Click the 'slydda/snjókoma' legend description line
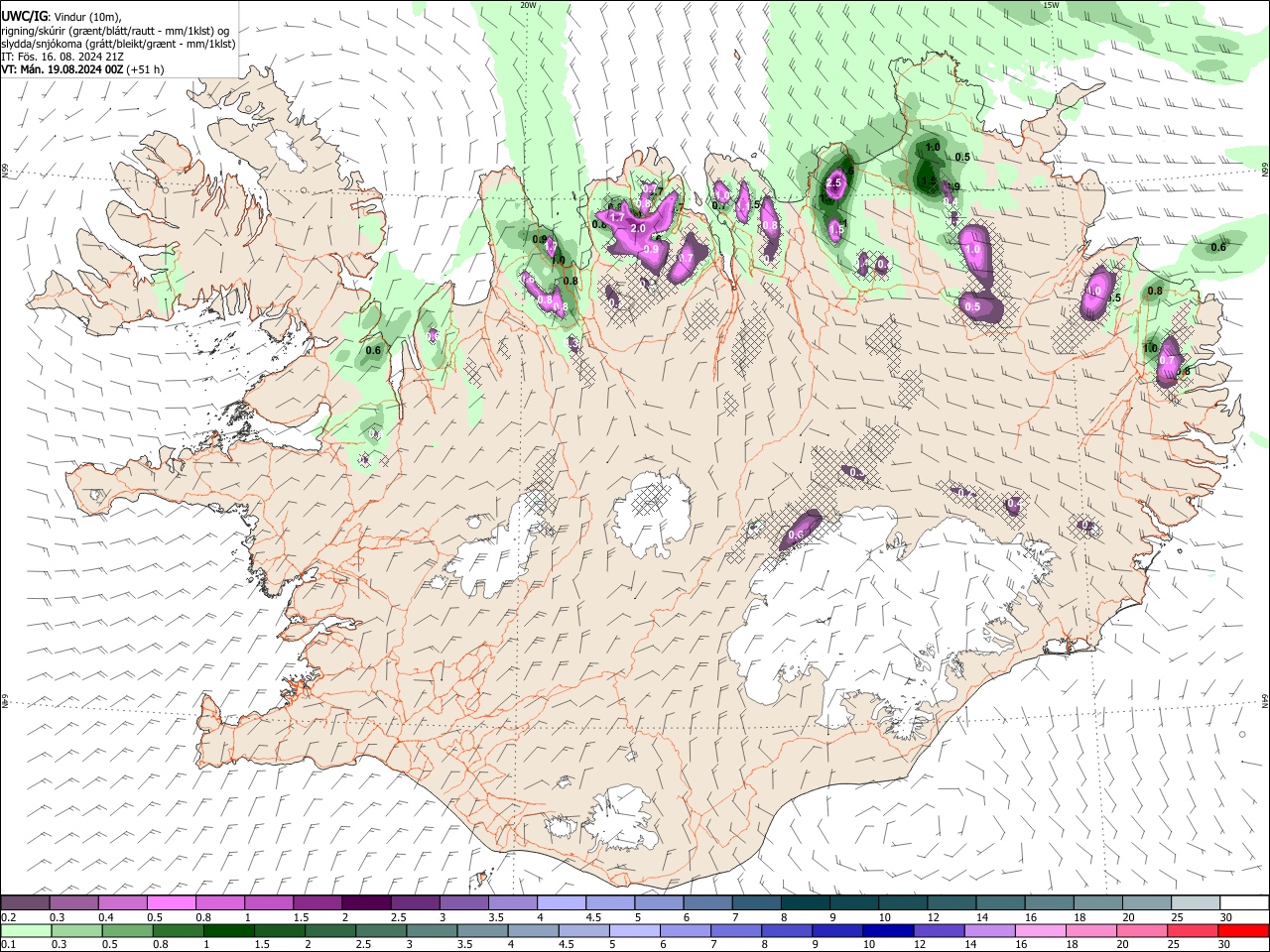Screen dimensions: 1270x952 click(x=118, y=44)
